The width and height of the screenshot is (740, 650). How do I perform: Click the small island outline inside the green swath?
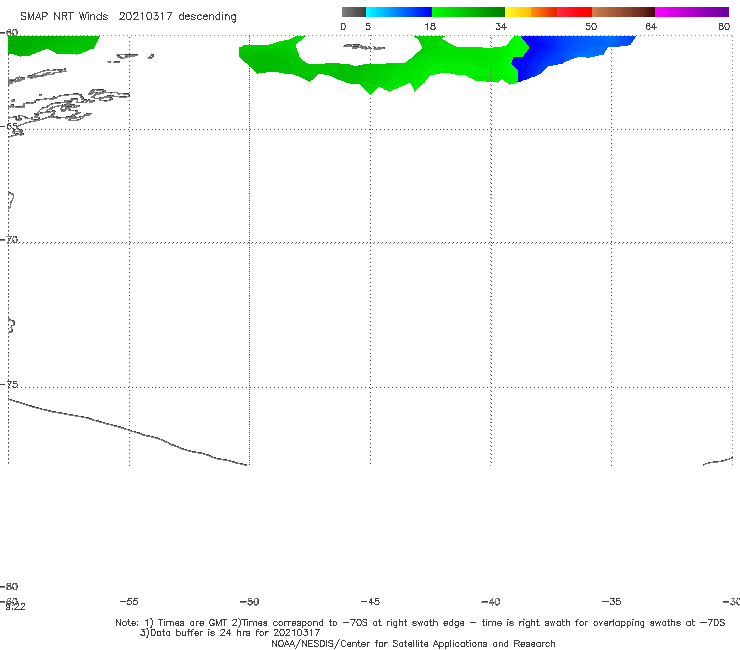[x=363, y=47]
